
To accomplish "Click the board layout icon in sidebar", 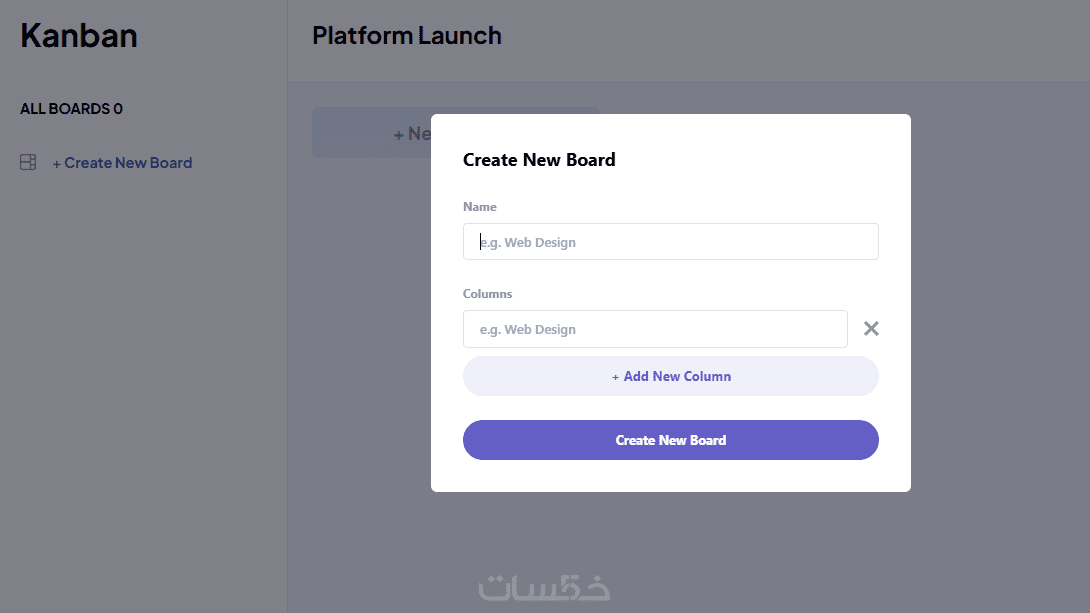I will pyautogui.click(x=28, y=162).
